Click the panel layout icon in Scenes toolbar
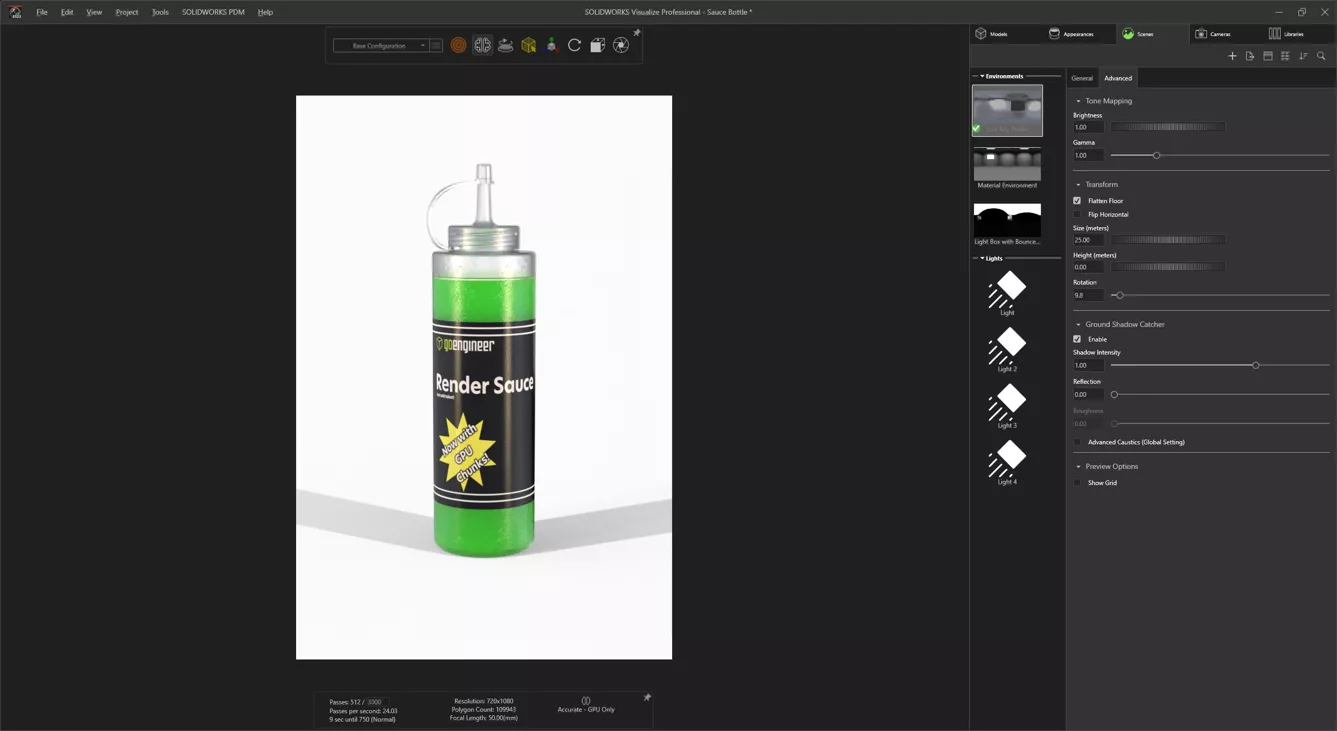This screenshot has height=731, width=1337. (x=1268, y=56)
